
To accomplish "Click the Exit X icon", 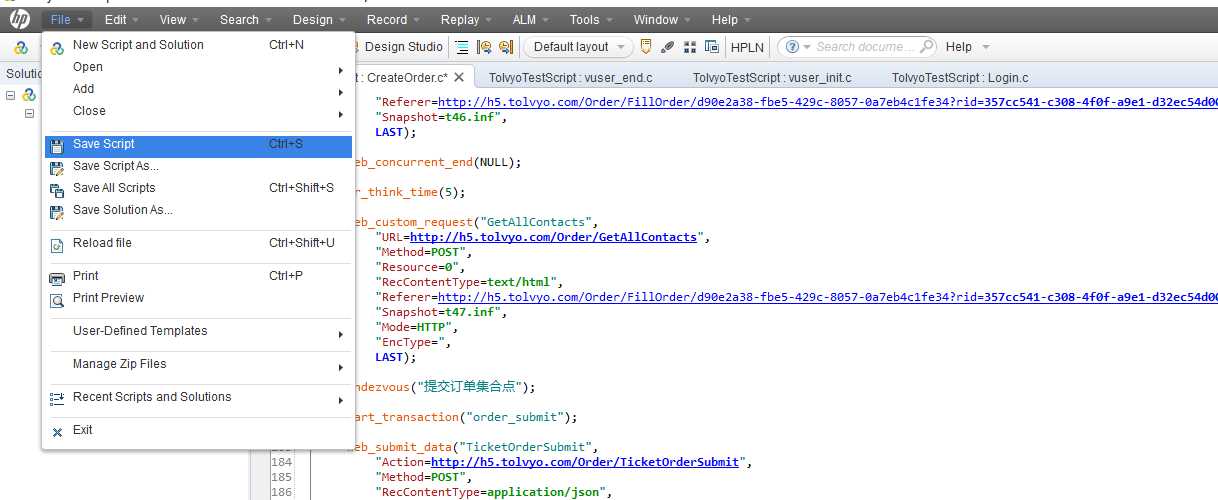I will (x=57, y=431).
